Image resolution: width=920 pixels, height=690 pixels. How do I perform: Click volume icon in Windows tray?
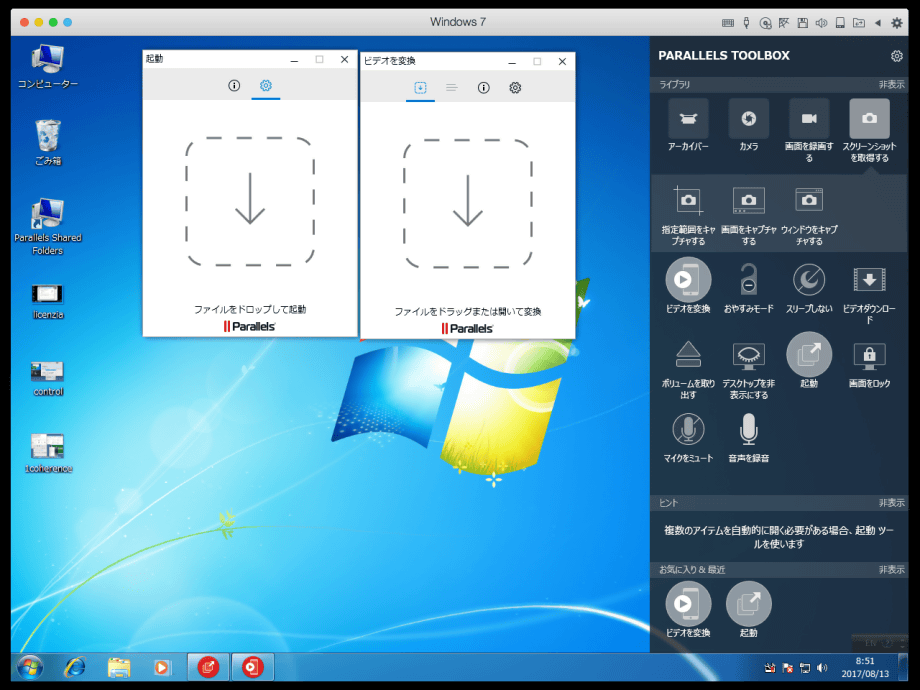822,668
